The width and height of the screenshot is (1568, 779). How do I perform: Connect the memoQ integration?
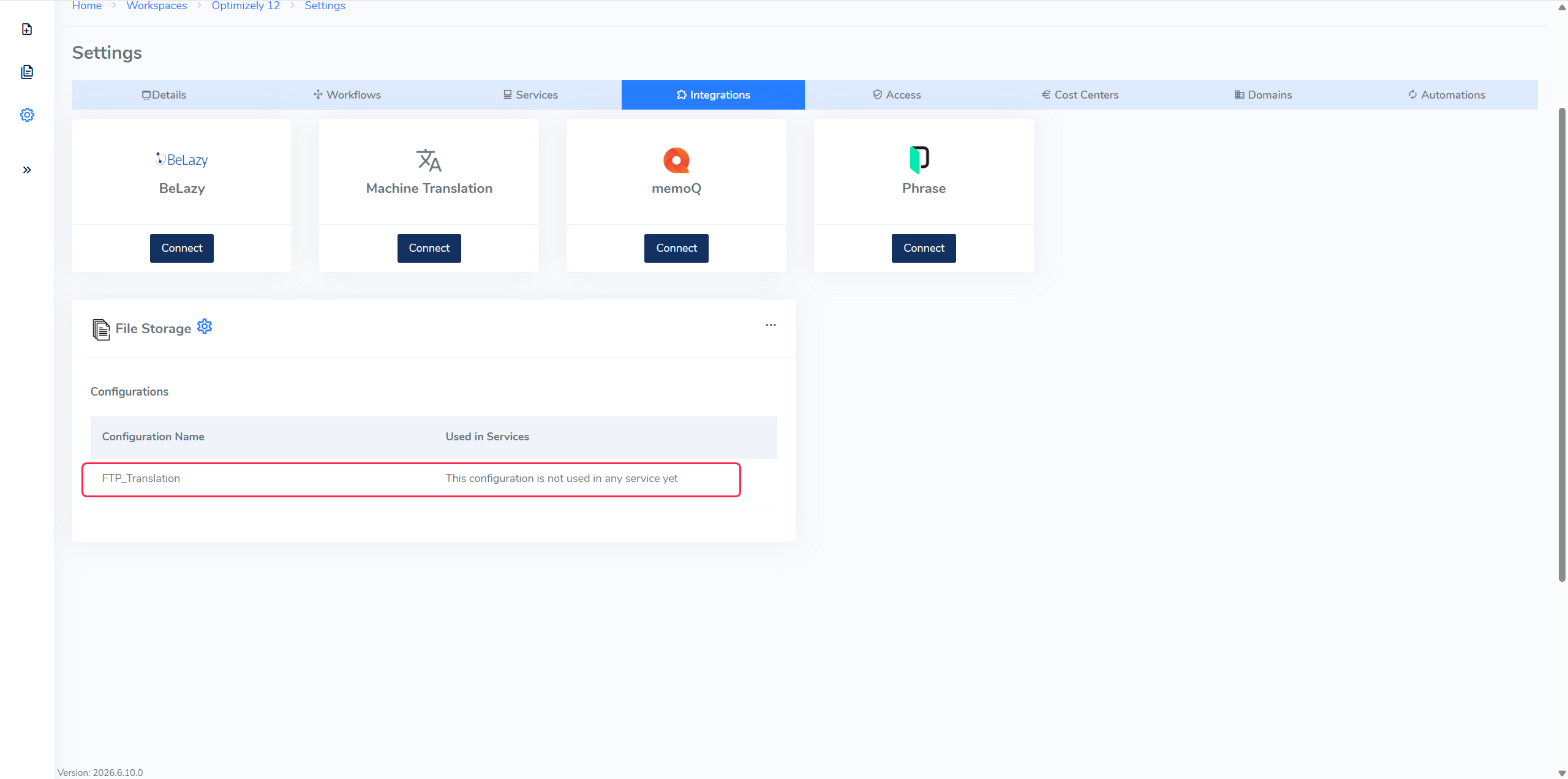[676, 248]
